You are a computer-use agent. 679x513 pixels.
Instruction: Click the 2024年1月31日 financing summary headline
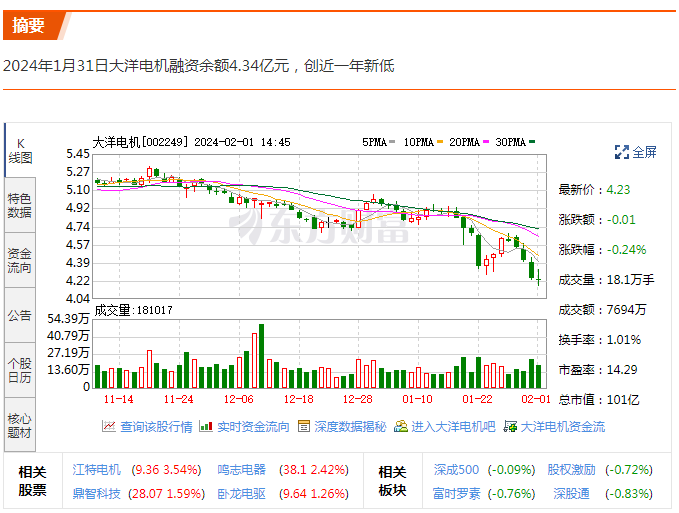coord(199,66)
